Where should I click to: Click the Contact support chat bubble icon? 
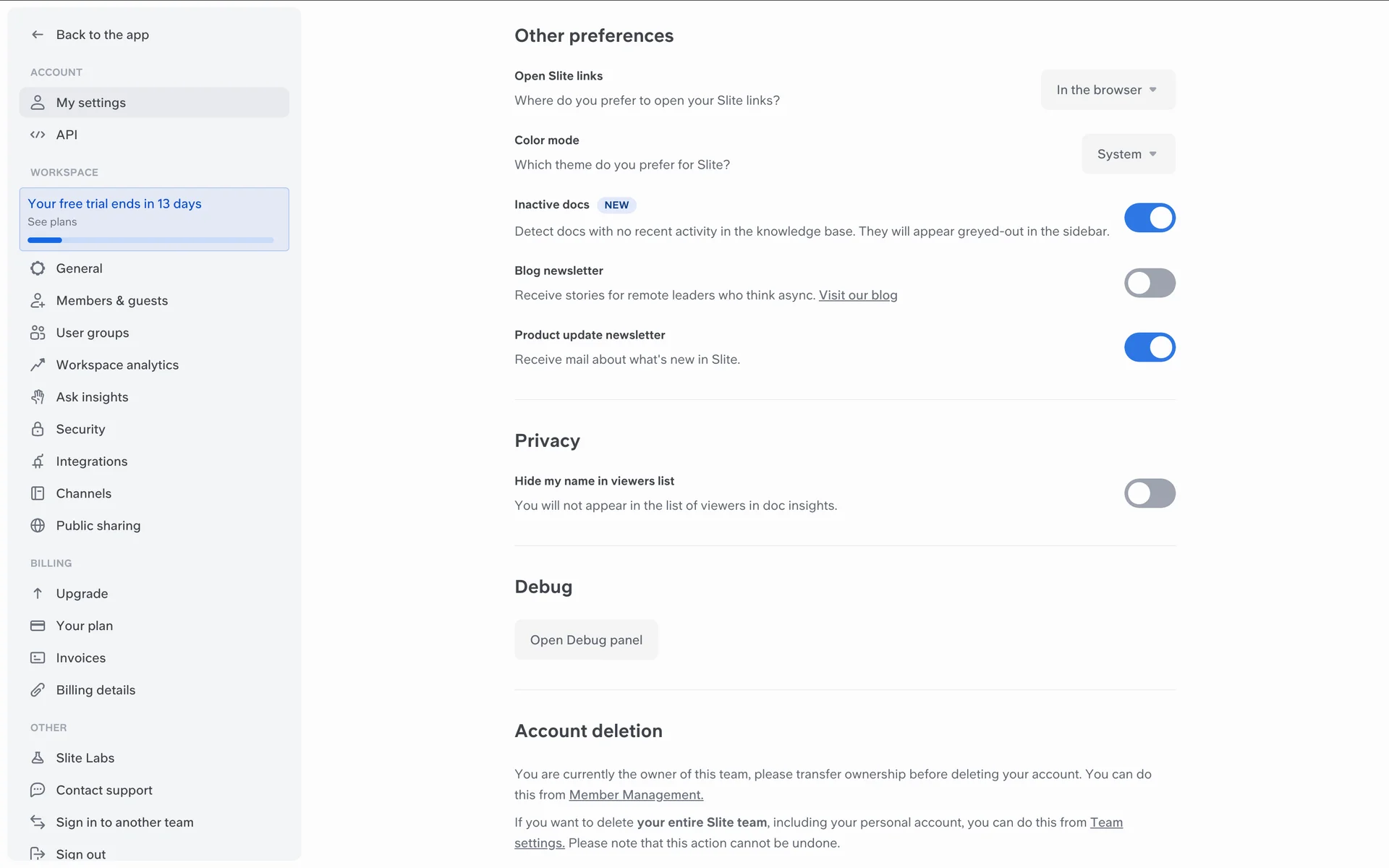(38, 790)
